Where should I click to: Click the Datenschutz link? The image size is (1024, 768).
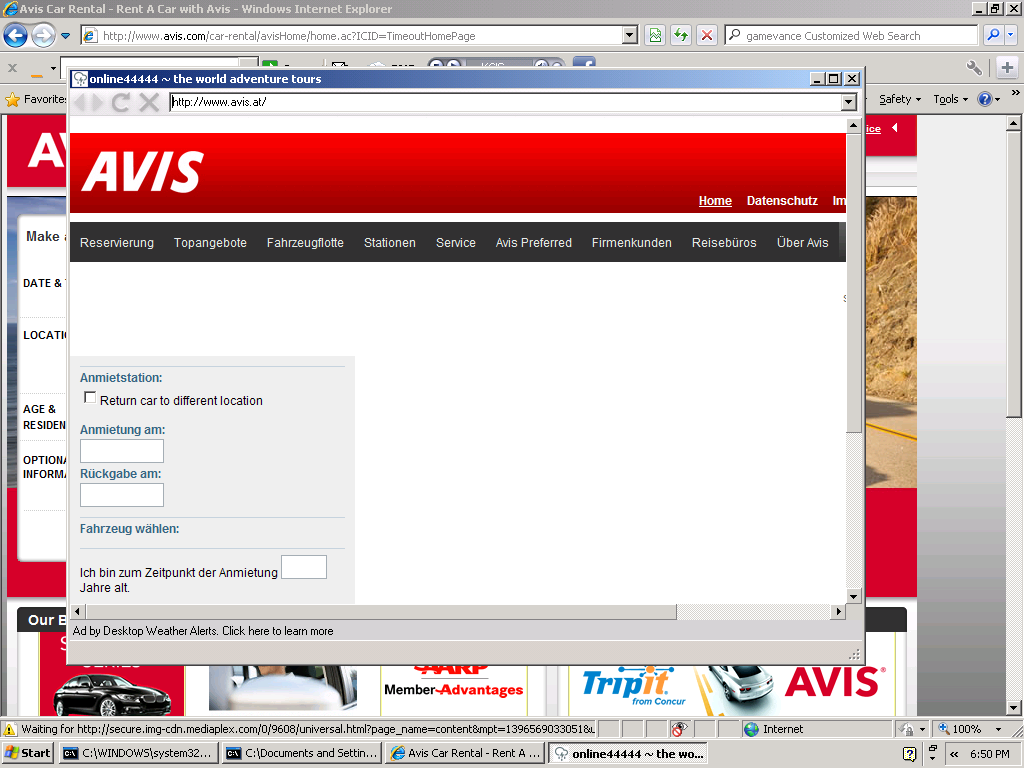coord(782,201)
